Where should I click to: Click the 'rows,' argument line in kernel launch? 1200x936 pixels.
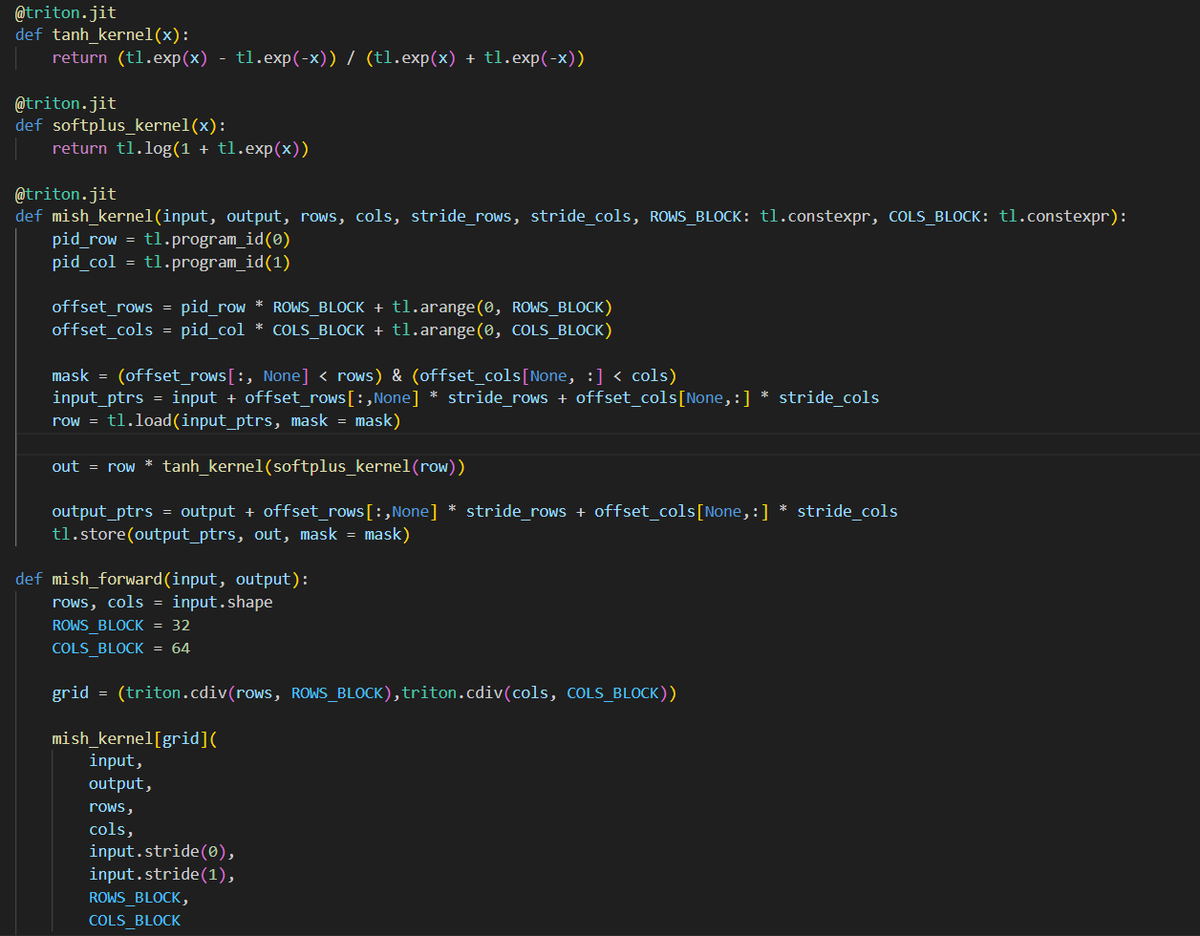coord(112,808)
